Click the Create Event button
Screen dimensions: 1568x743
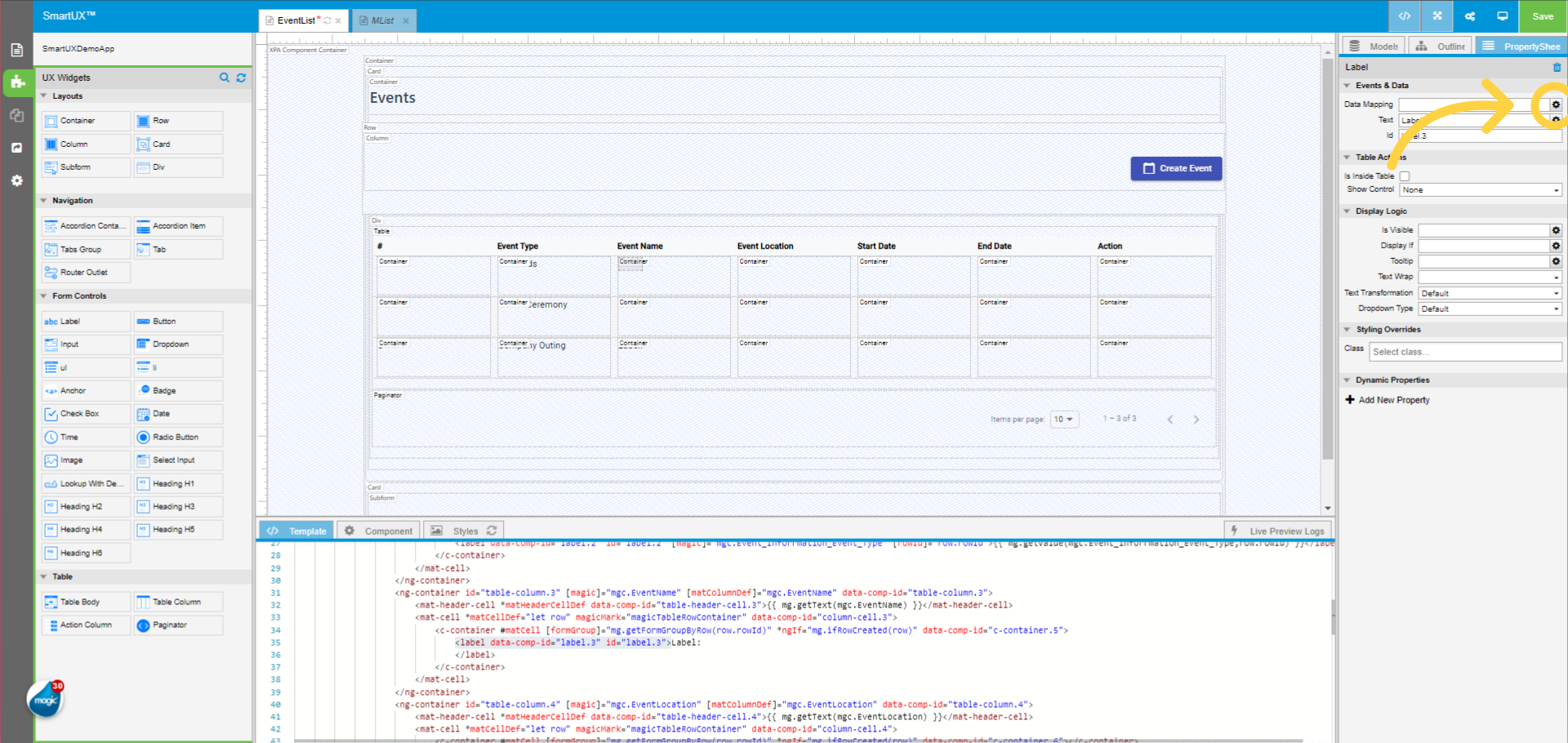(1176, 168)
